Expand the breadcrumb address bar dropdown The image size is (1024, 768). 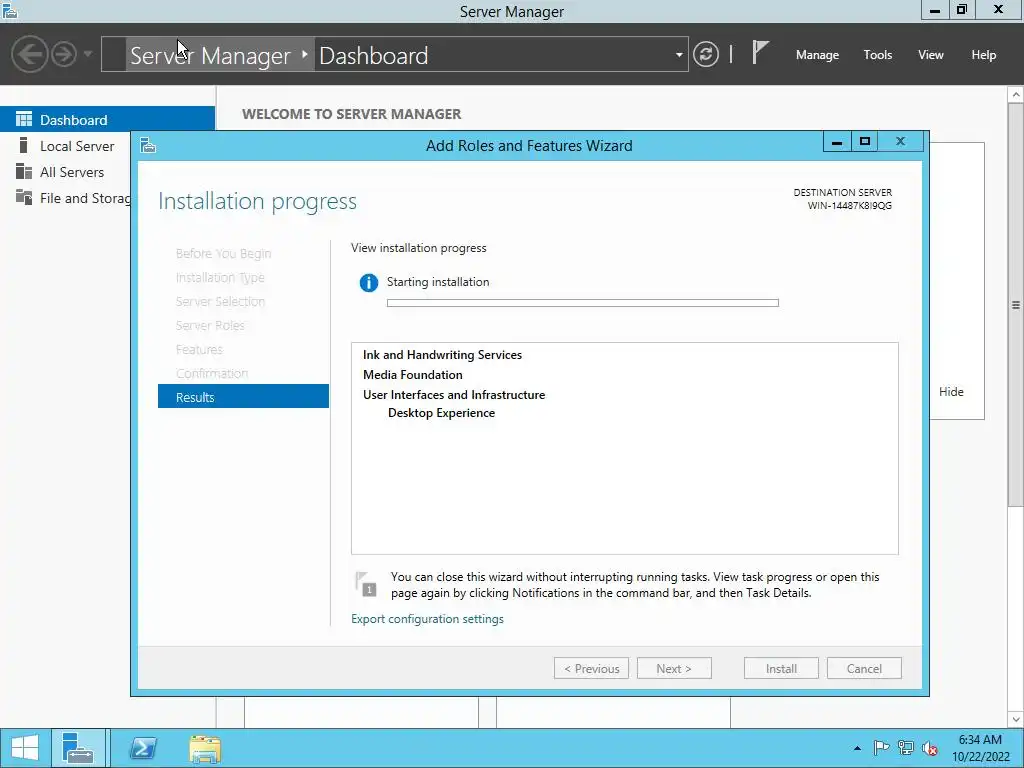coord(679,55)
